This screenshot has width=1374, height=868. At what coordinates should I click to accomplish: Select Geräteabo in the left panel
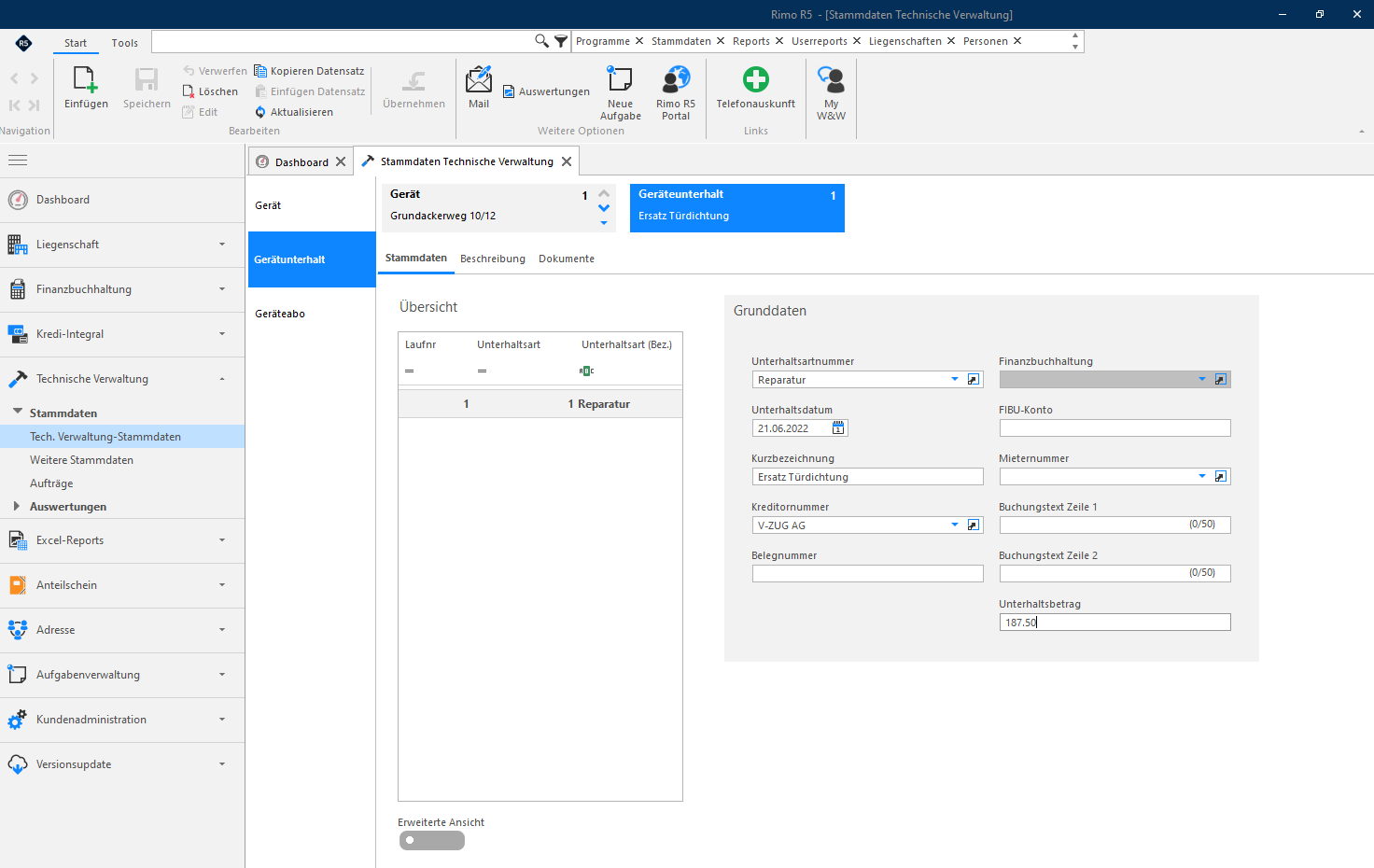click(x=312, y=314)
